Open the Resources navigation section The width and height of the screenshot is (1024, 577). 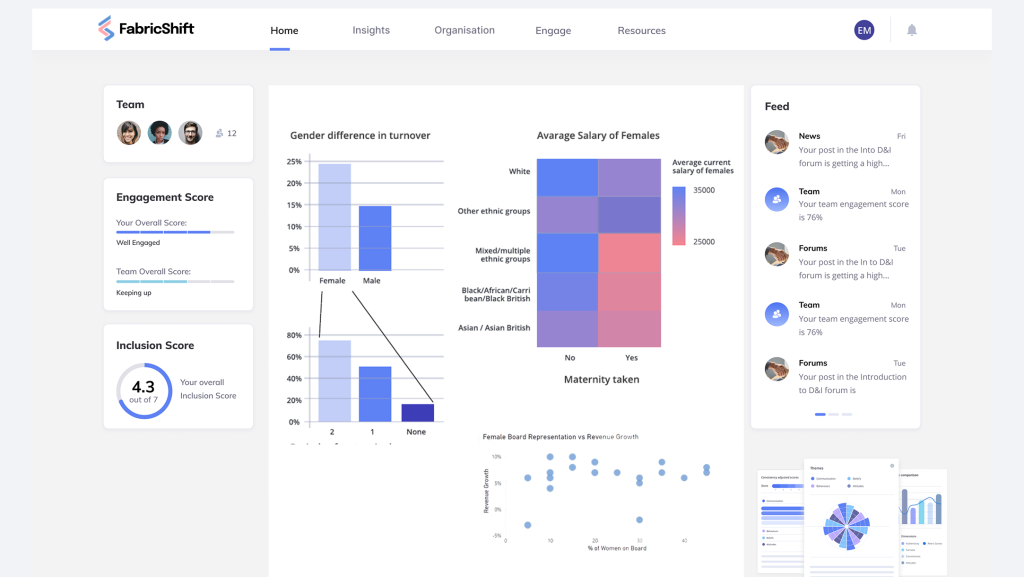tap(641, 30)
